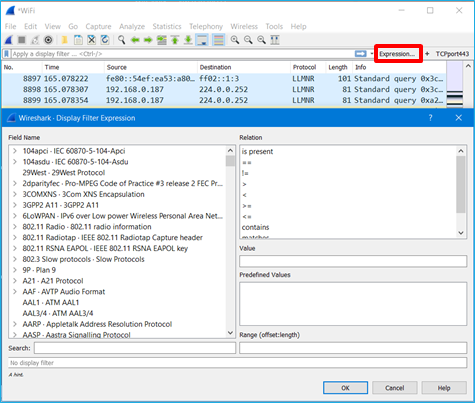Toggle auto scroll during live capture

click(202, 40)
